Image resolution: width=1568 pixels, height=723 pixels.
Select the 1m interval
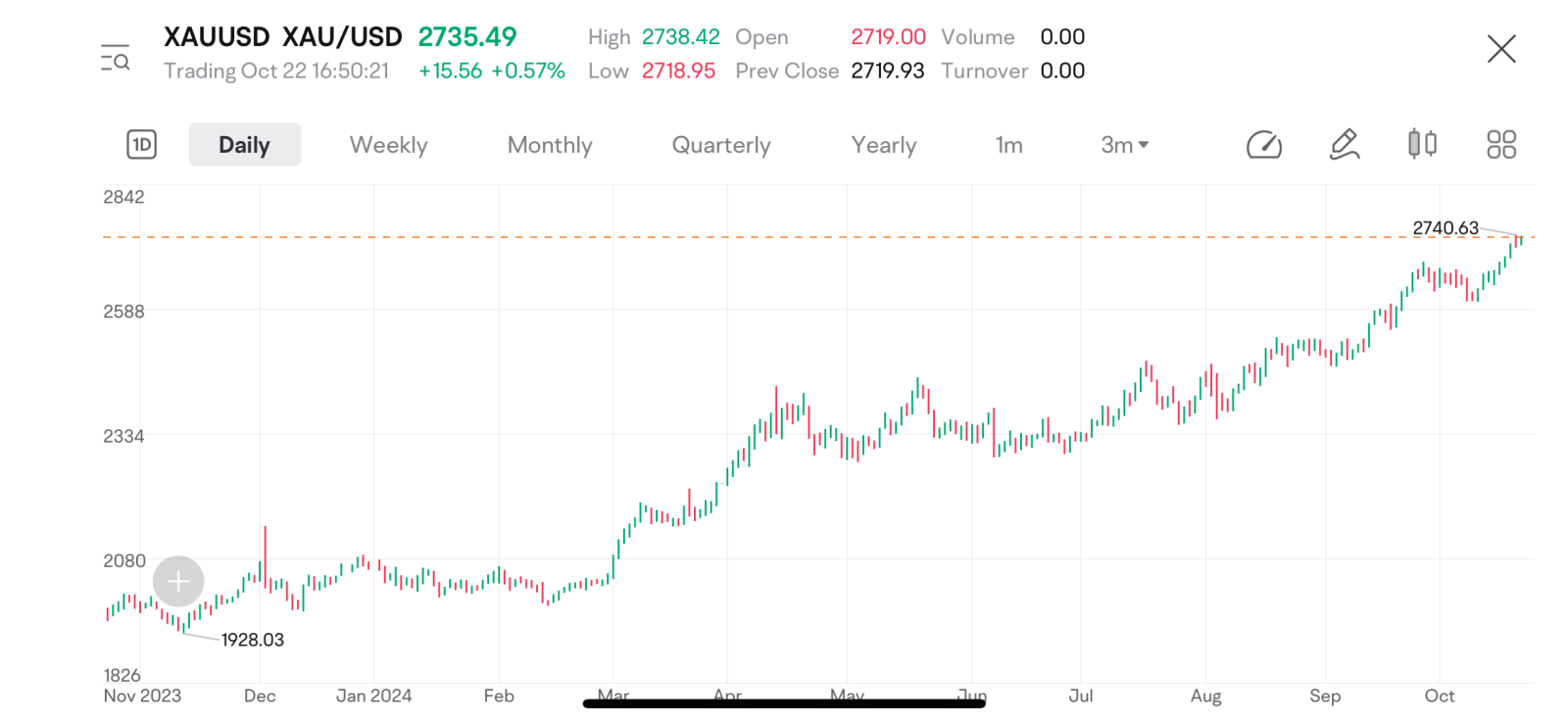tap(1009, 145)
